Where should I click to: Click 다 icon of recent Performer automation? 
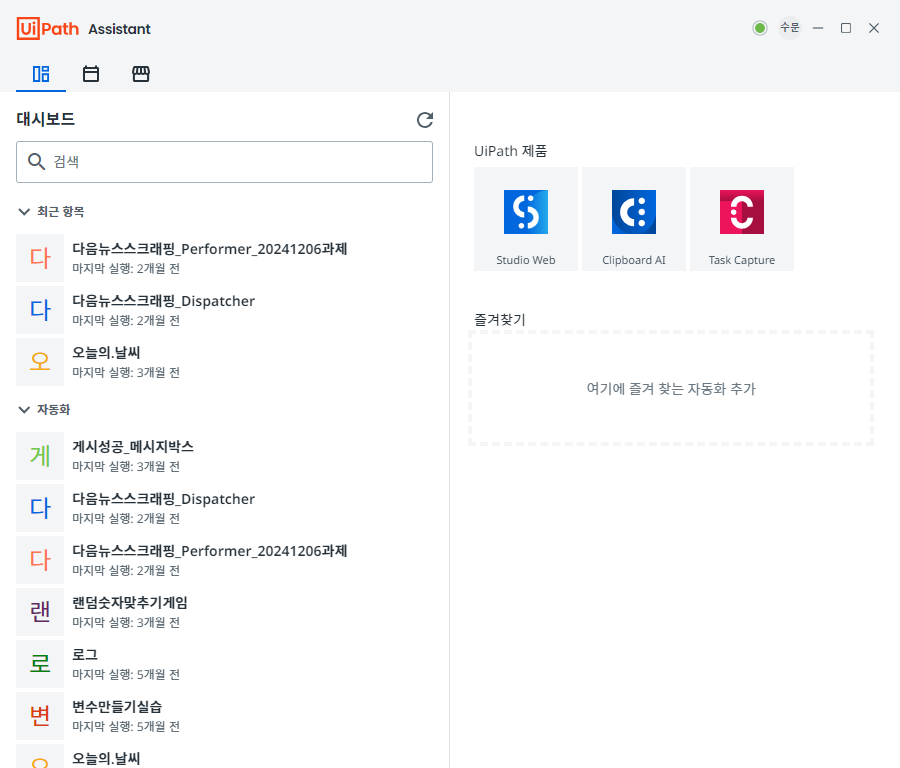pos(40,258)
